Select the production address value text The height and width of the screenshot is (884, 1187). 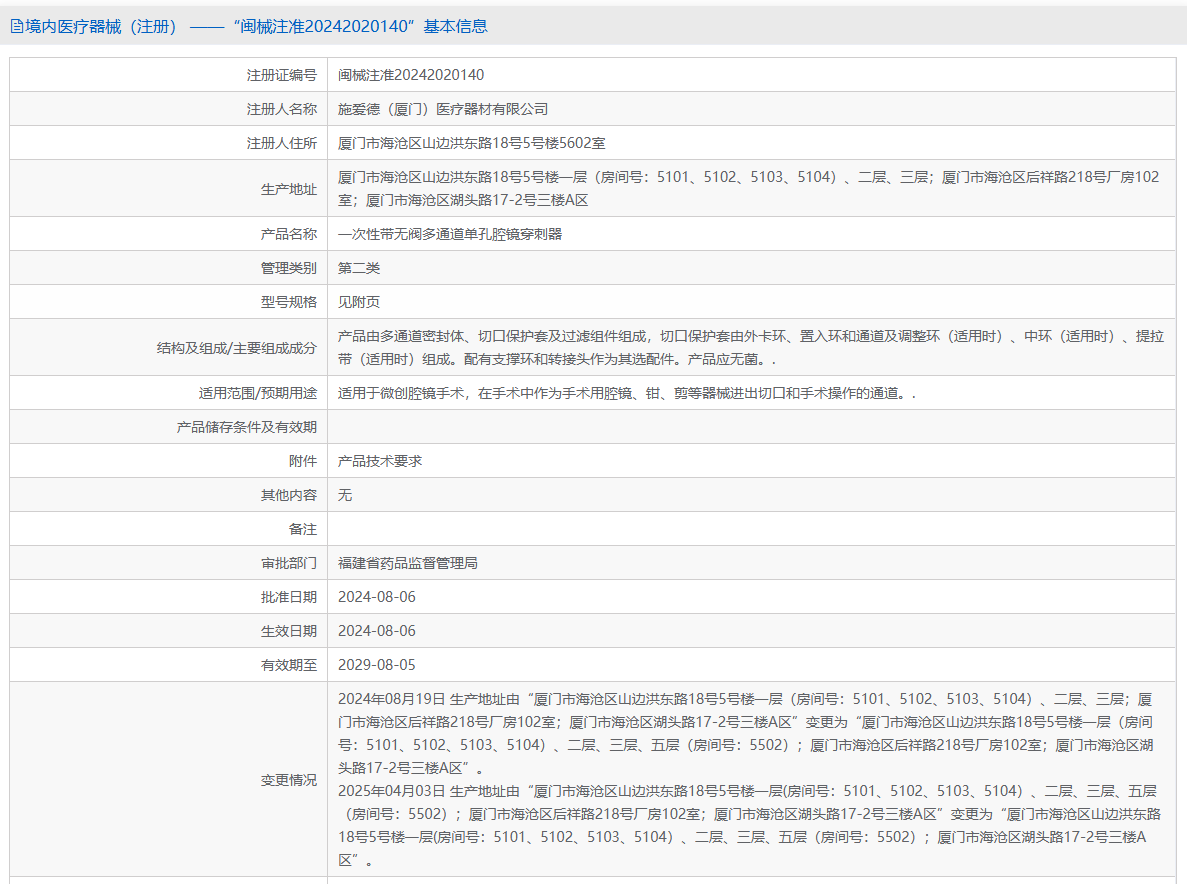pos(749,188)
